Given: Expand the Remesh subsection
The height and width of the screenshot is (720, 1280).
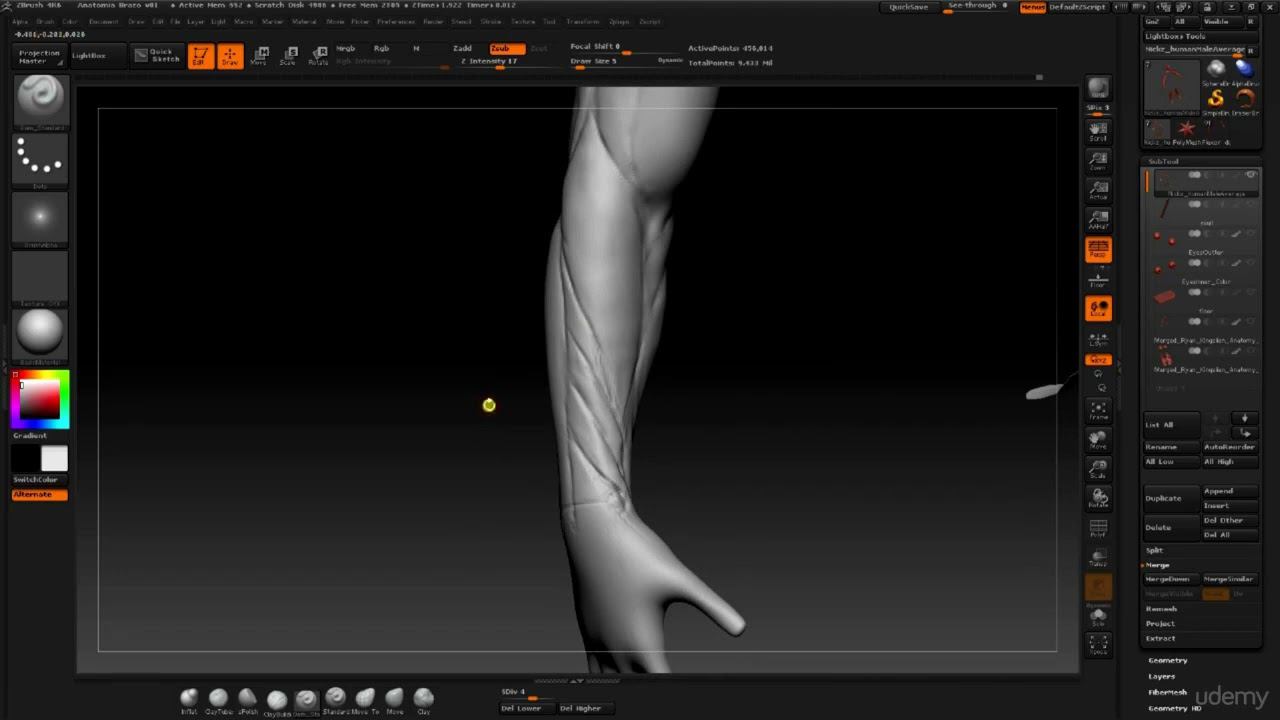Looking at the screenshot, I should [1161, 609].
